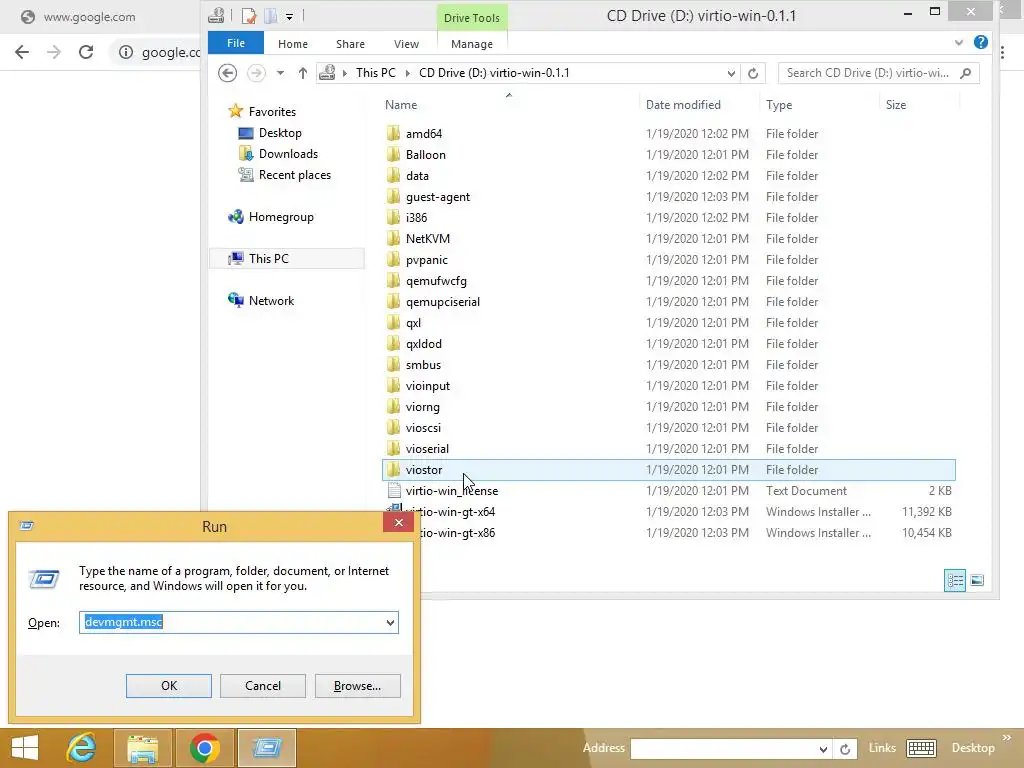Reload the page in Chrome
The image size is (1024, 768).
[86, 52]
